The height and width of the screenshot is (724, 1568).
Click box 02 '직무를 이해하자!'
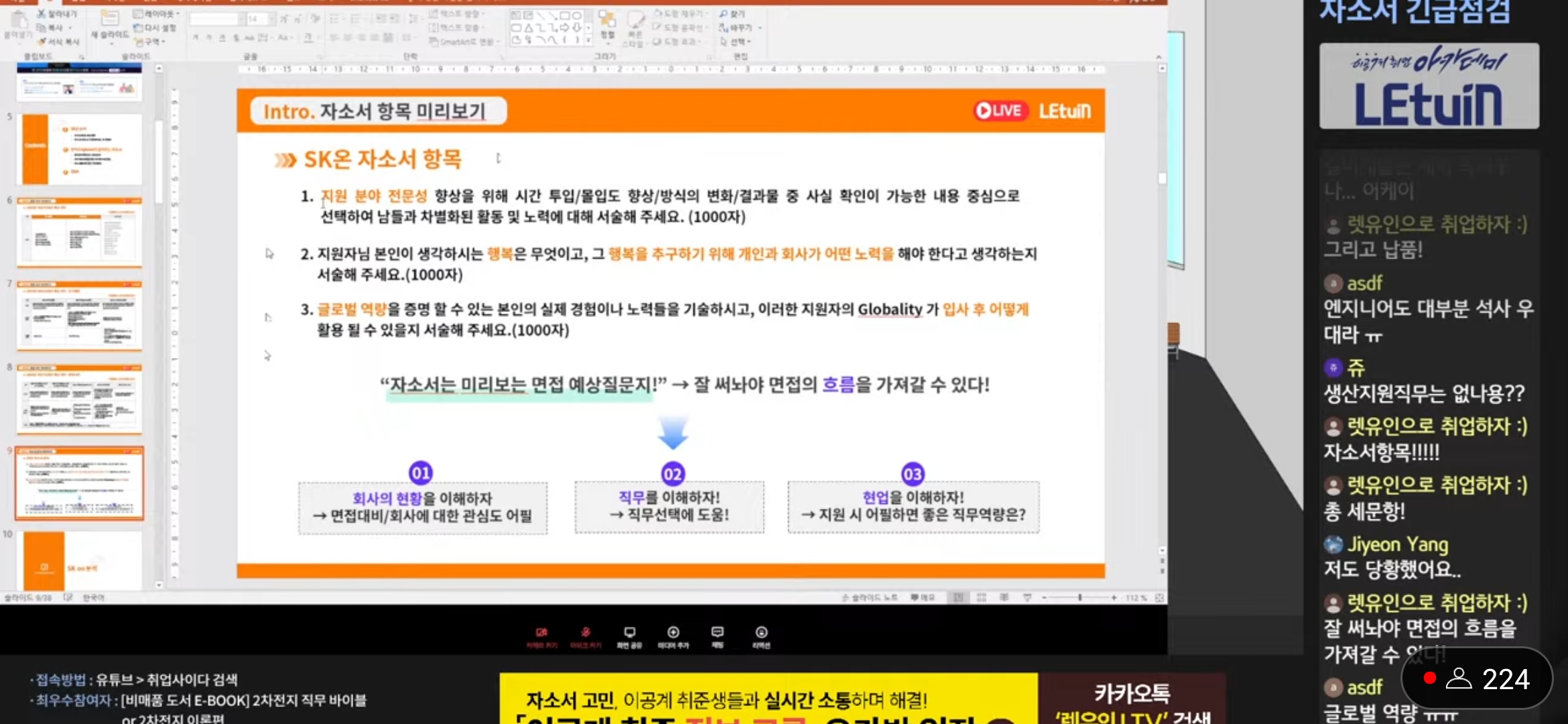click(669, 507)
